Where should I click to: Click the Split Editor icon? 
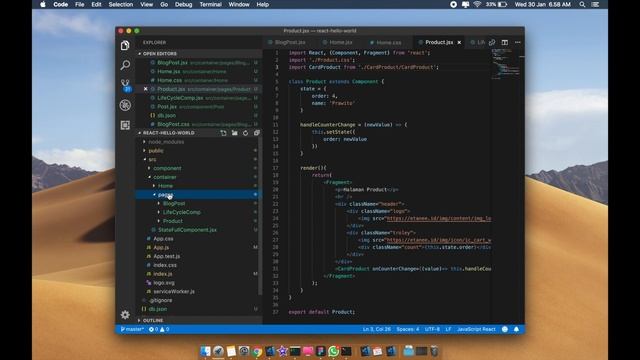coord(505,42)
